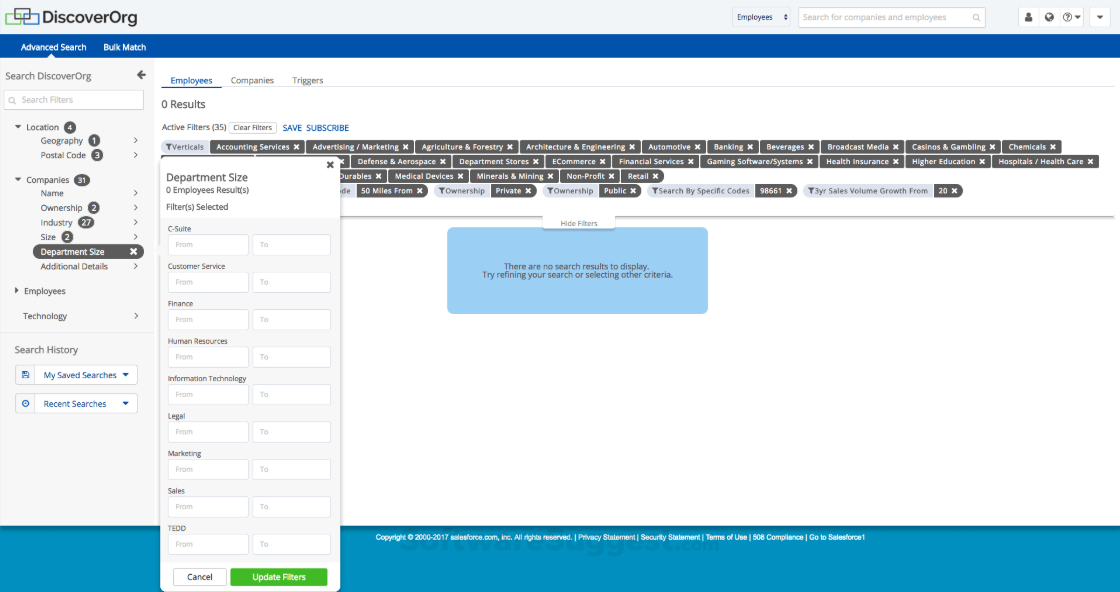Collapse the Search DiscoverOrg sidebar arrow
This screenshot has width=1120, height=592.
coord(141,74)
